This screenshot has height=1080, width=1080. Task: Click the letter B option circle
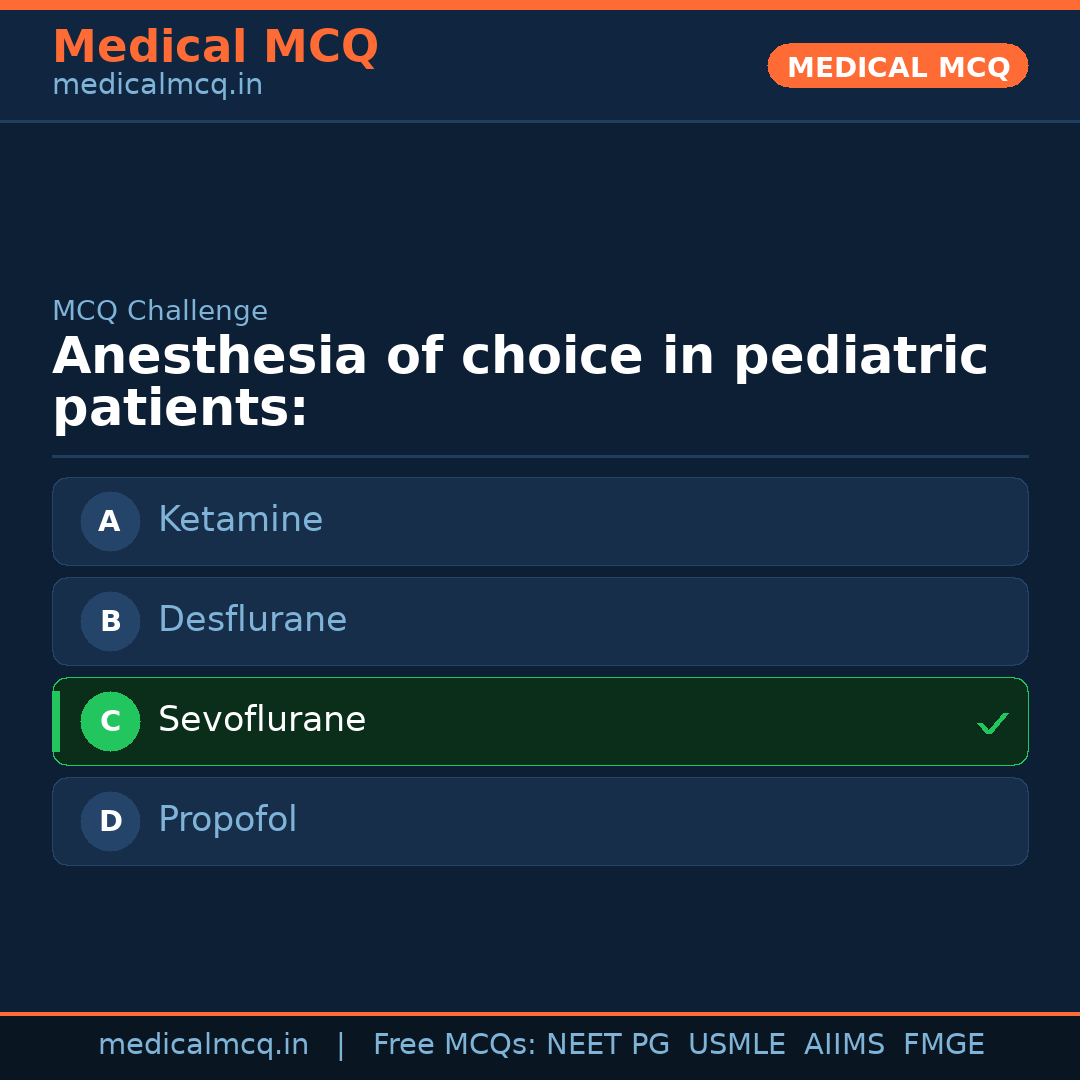pos(110,621)
